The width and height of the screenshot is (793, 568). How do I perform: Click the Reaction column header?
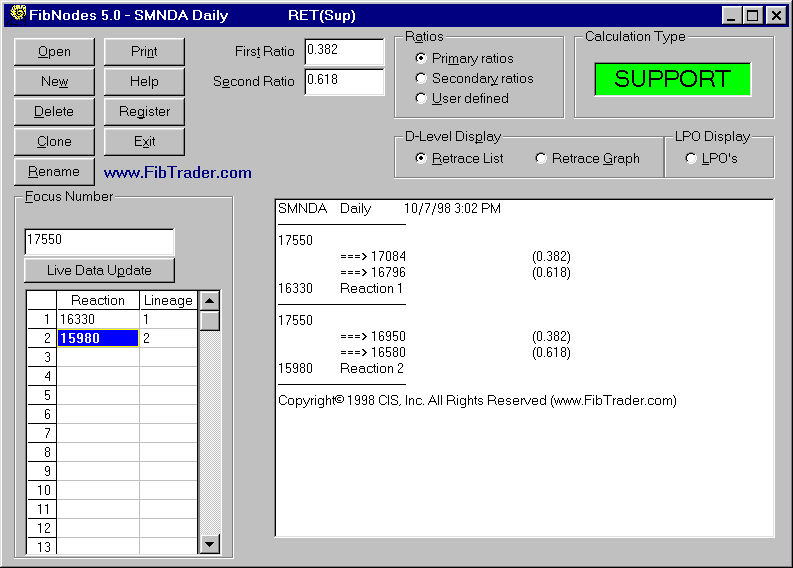[98, 300]
